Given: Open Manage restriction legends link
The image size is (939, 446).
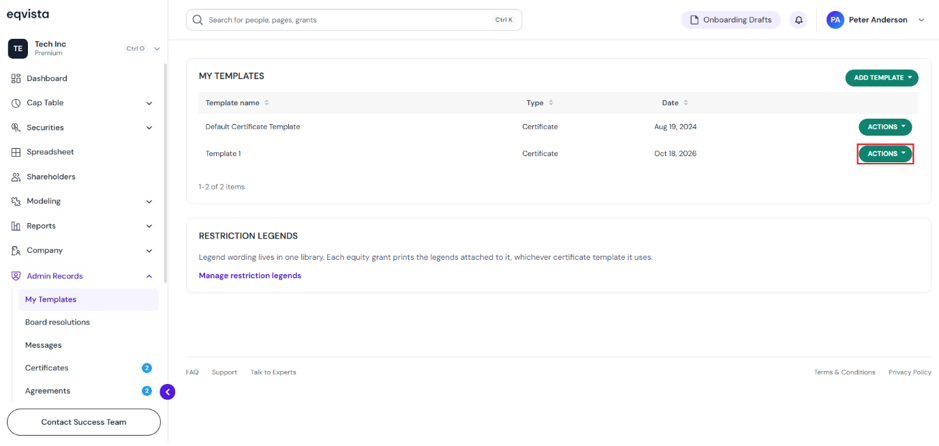Looking at the screenshot, I should (x=250, y=276).
